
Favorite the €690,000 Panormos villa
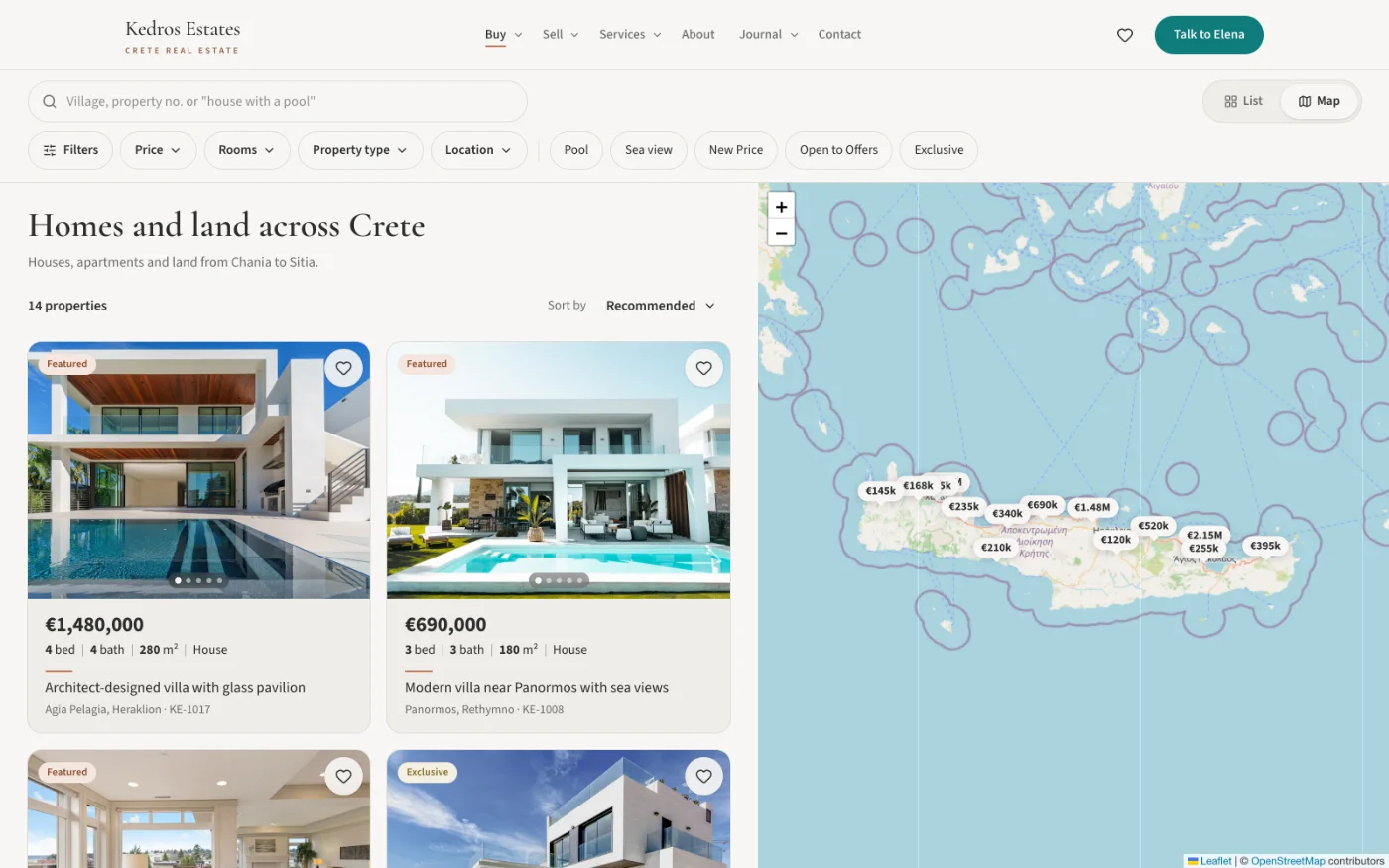pyautogui.click(x=703, y=368)
